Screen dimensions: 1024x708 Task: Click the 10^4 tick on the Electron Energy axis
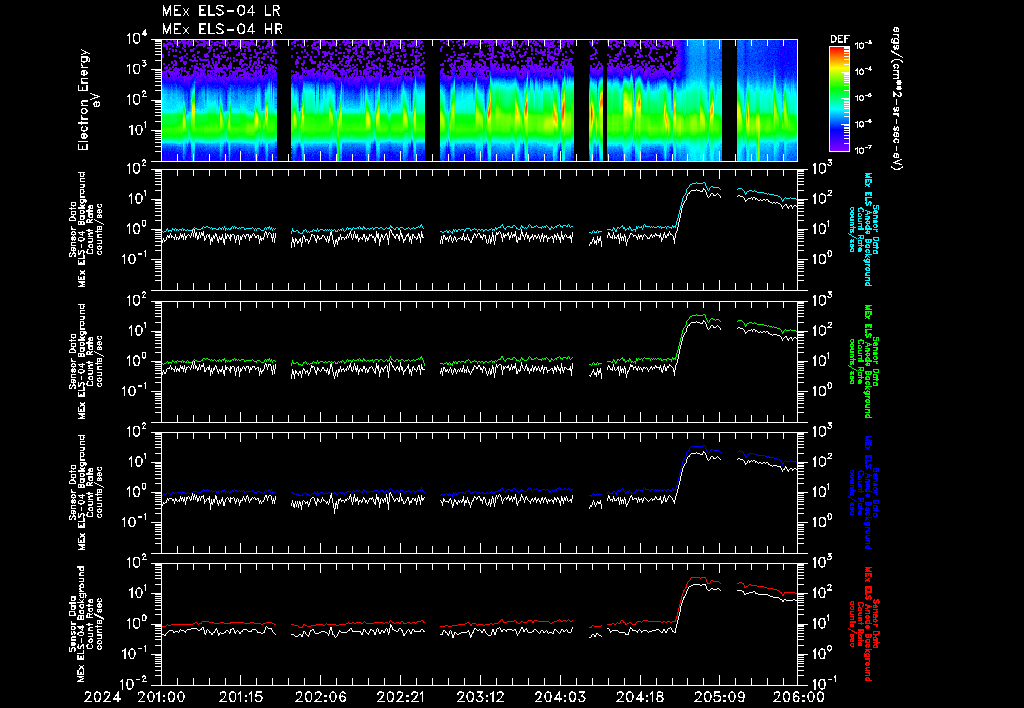[x=137, y=38]
